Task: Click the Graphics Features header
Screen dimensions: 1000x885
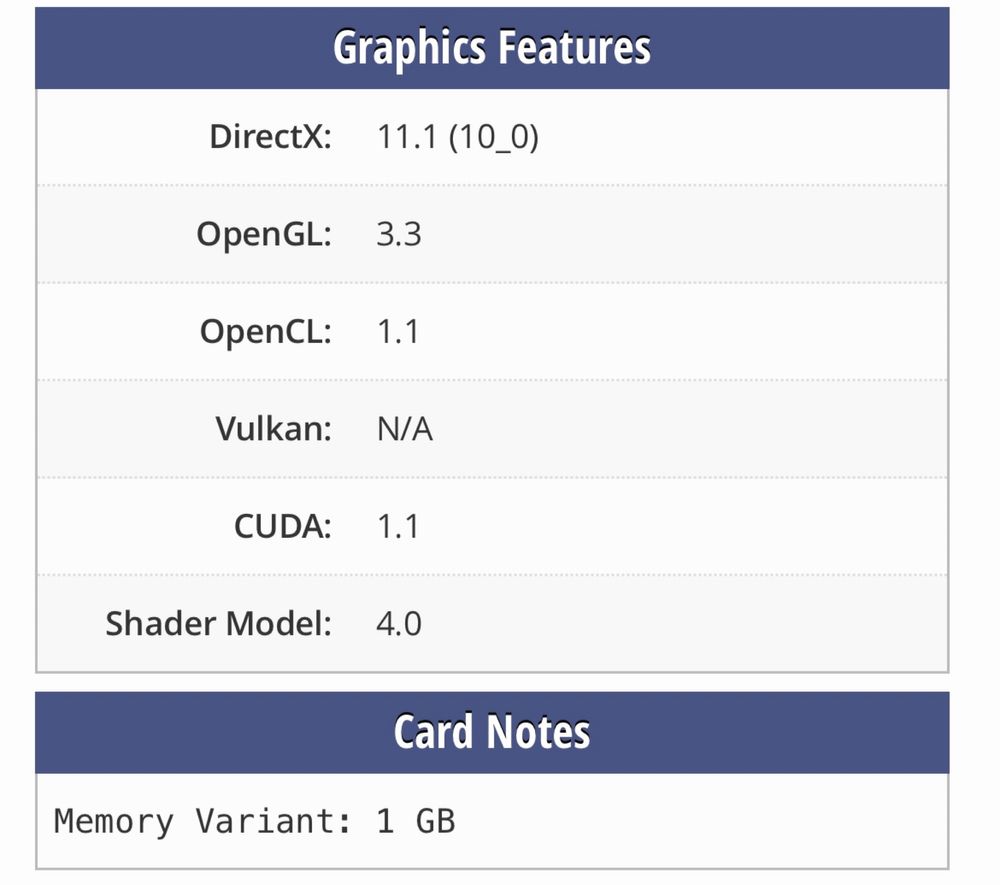Action: [492, 48]
